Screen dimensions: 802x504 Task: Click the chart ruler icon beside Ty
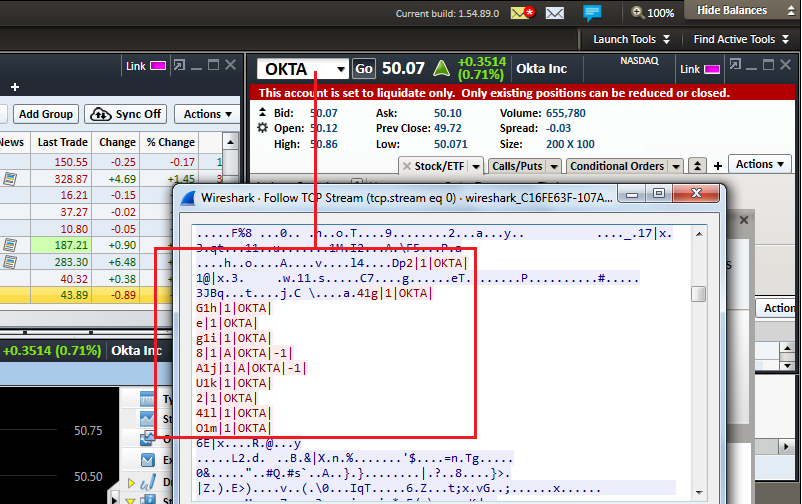tap(147, 399)
